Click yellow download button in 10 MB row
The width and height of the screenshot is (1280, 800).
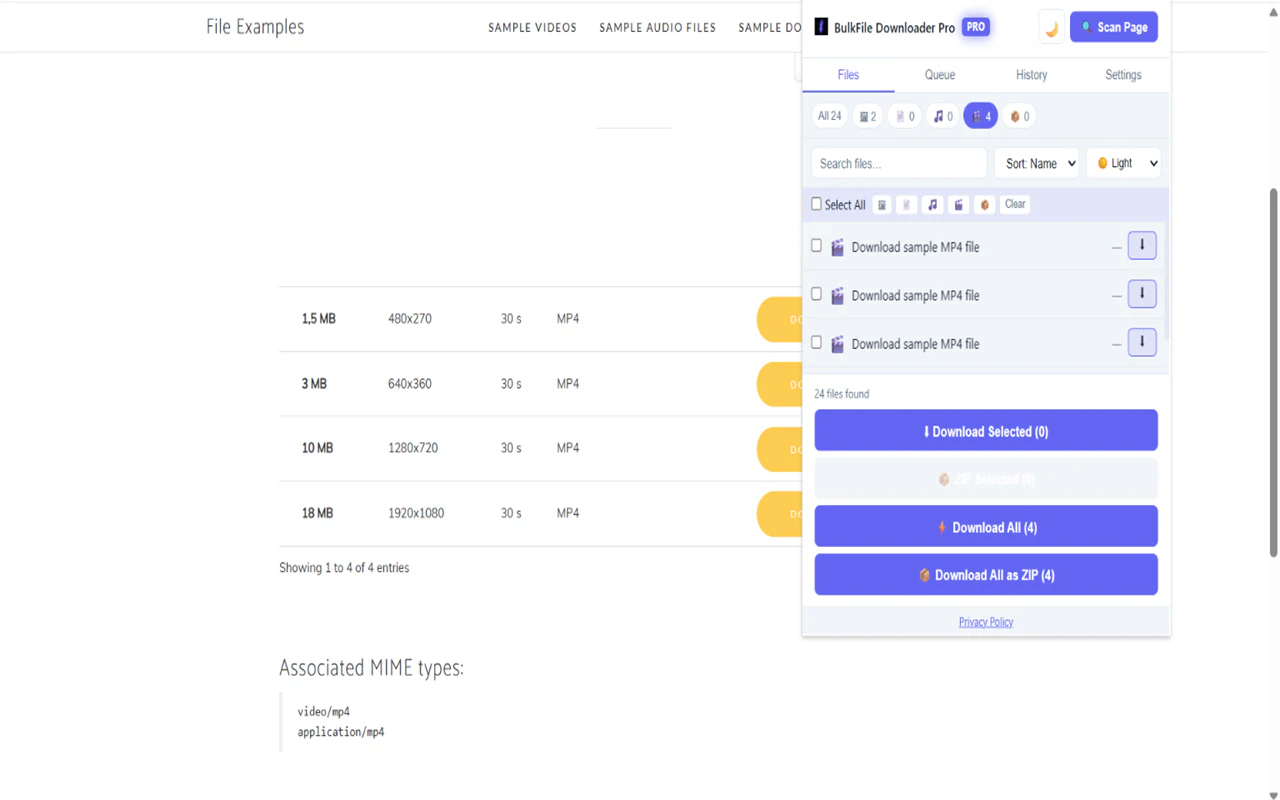(x=779, y=449)
